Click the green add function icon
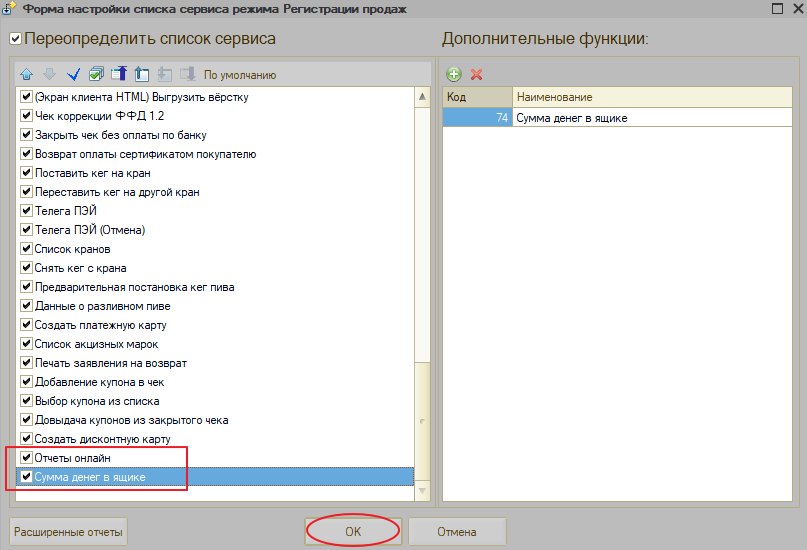Viewport: 807px width, 550px height. pos(453,74)
